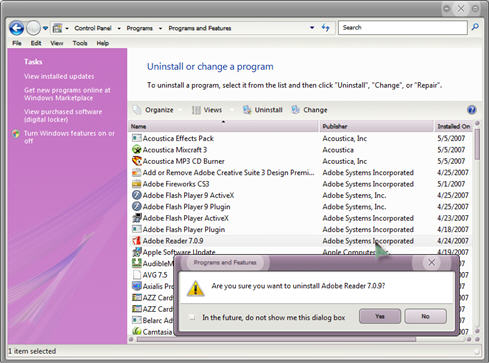This screenshot has width=489, height=363.
Task: Select Acoustica Effects Pack icon
Action: pyautogui.click(x=137, y=138)
